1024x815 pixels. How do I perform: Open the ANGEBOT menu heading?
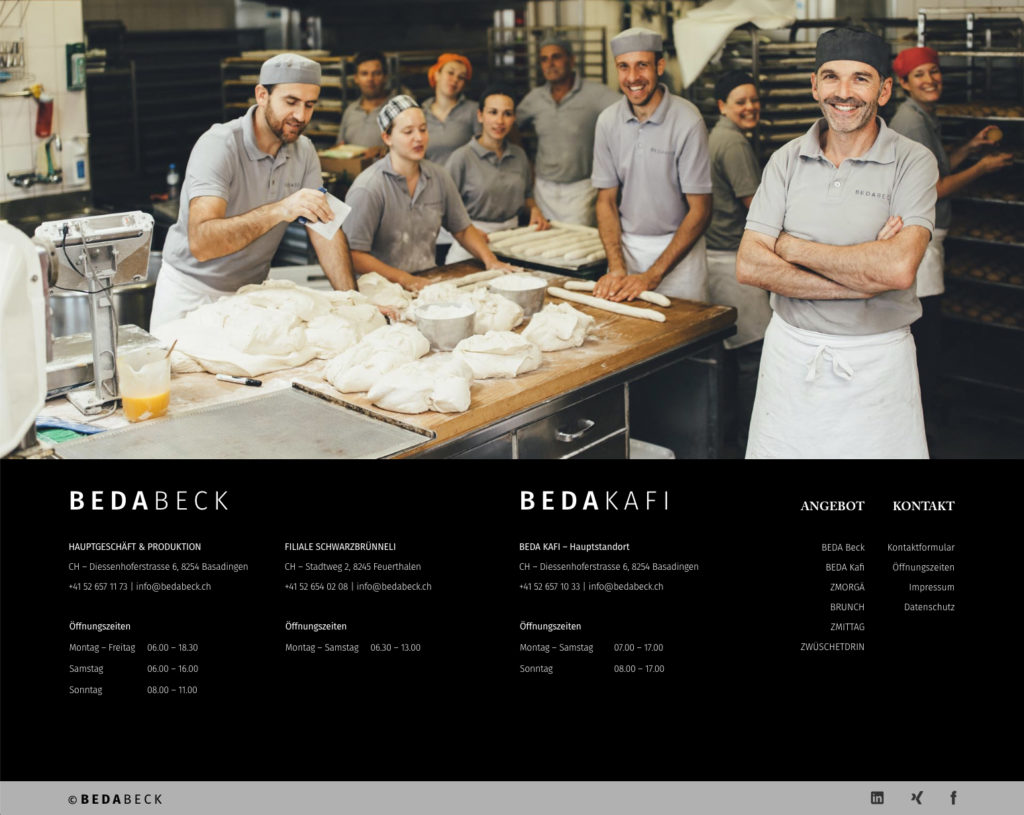tap(832, 506)
